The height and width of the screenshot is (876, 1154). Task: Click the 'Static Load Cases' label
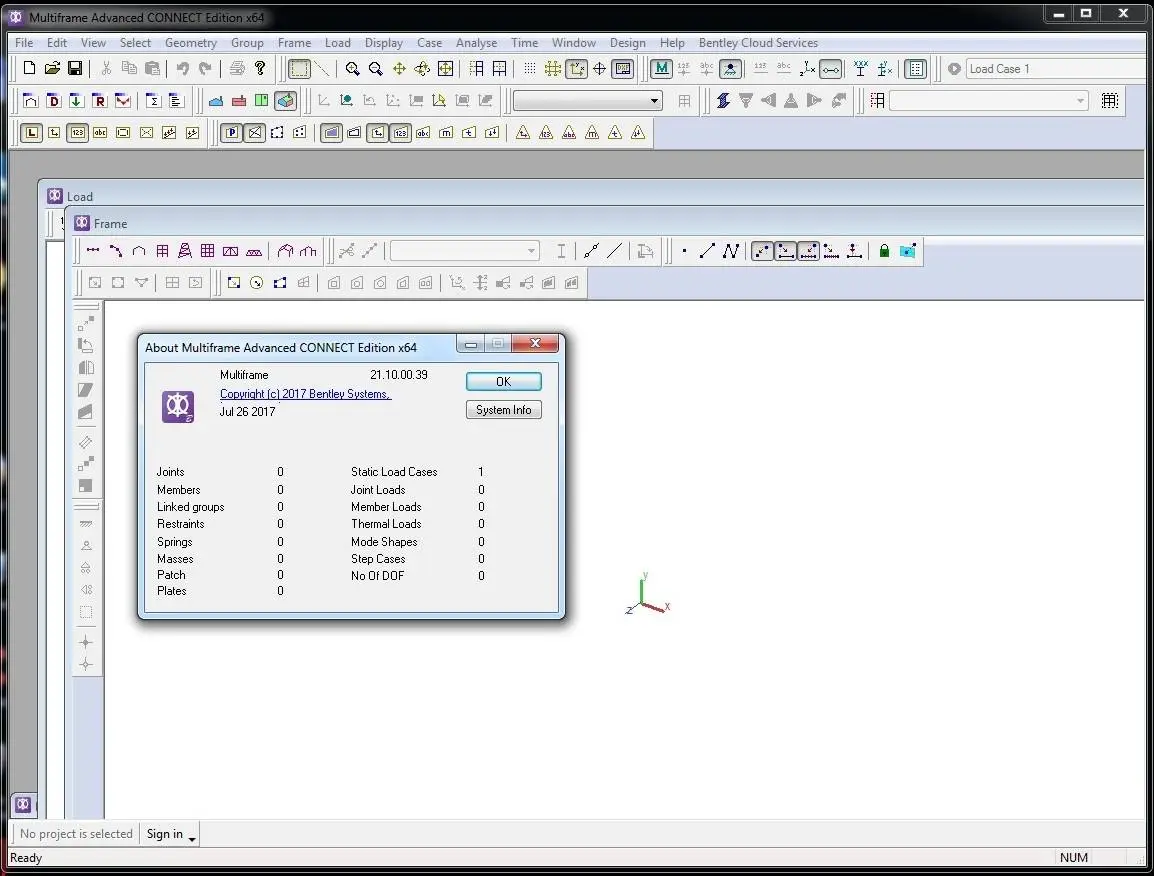click(x=394, y=472)
